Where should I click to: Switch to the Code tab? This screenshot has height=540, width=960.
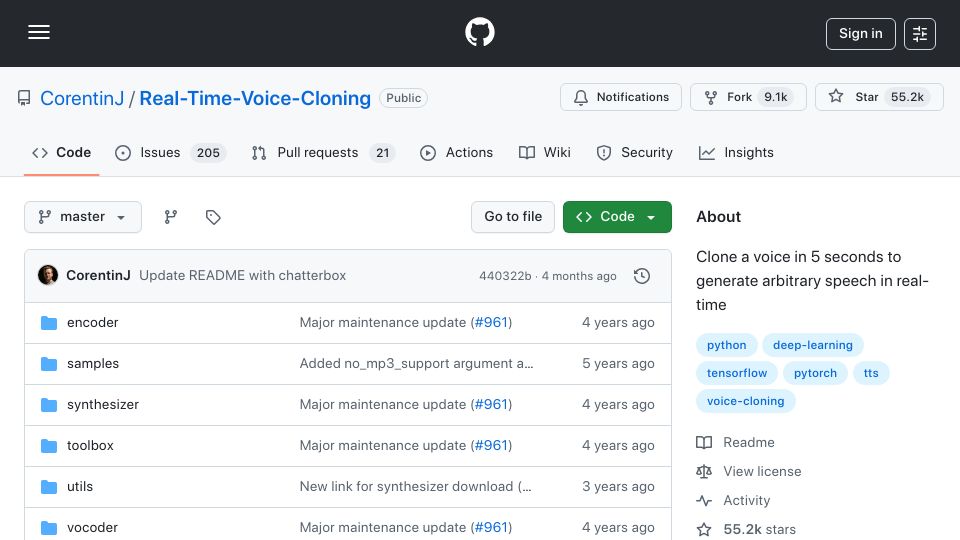coord(61,152)
